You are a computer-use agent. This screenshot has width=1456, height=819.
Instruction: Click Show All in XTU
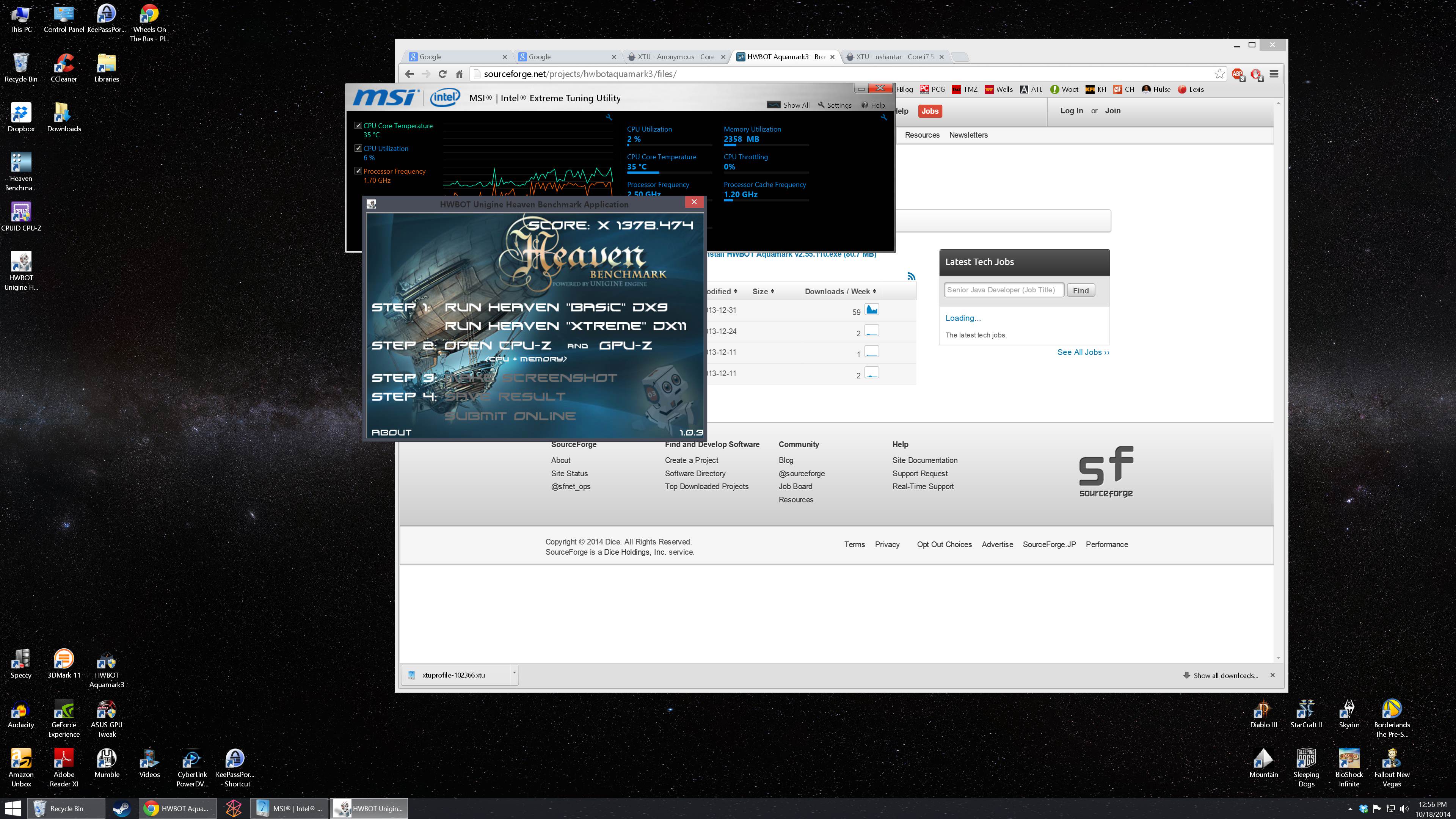(x=789, y=105)
